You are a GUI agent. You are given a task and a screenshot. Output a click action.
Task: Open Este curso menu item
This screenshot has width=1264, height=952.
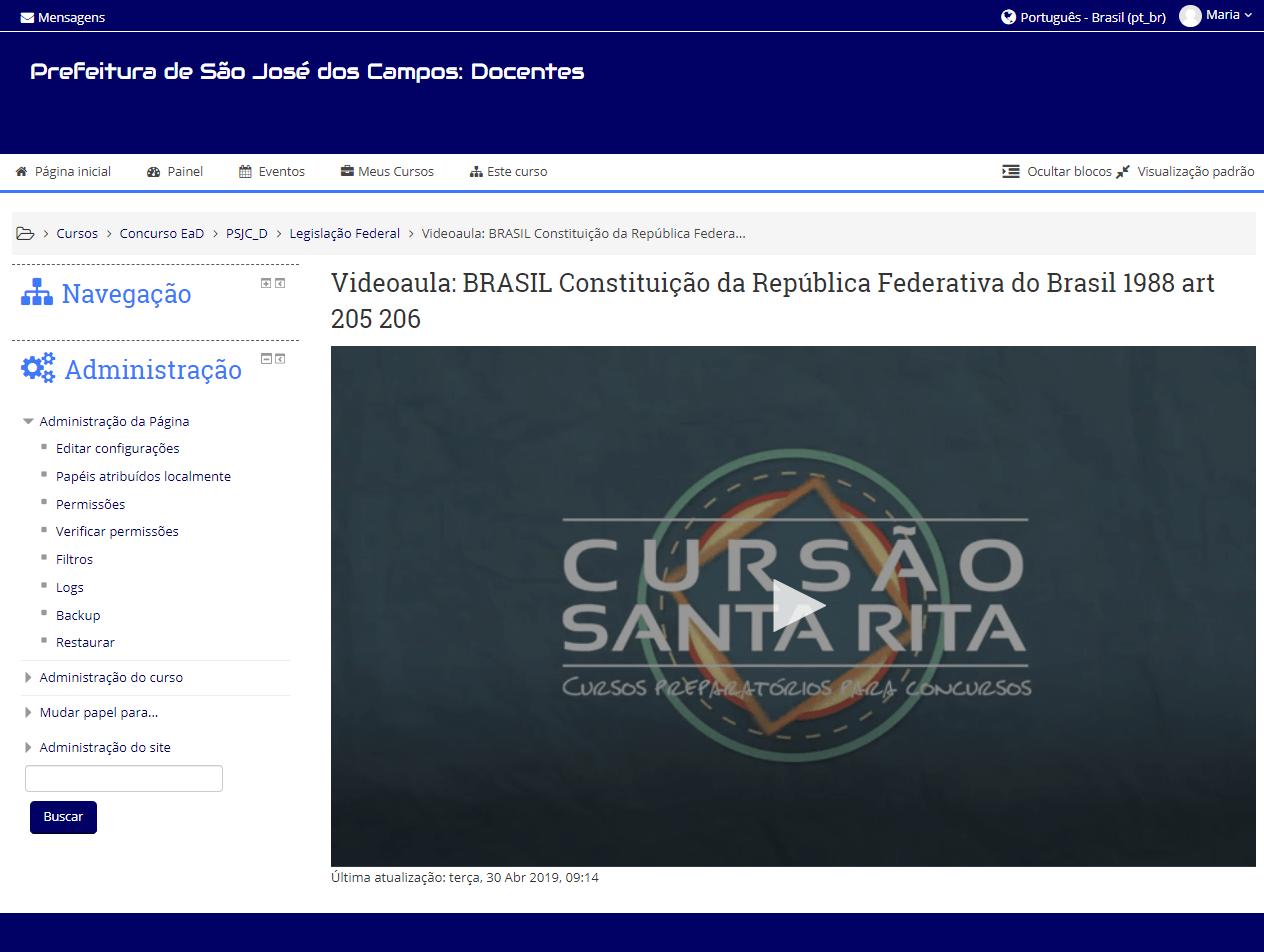point(517,171)
